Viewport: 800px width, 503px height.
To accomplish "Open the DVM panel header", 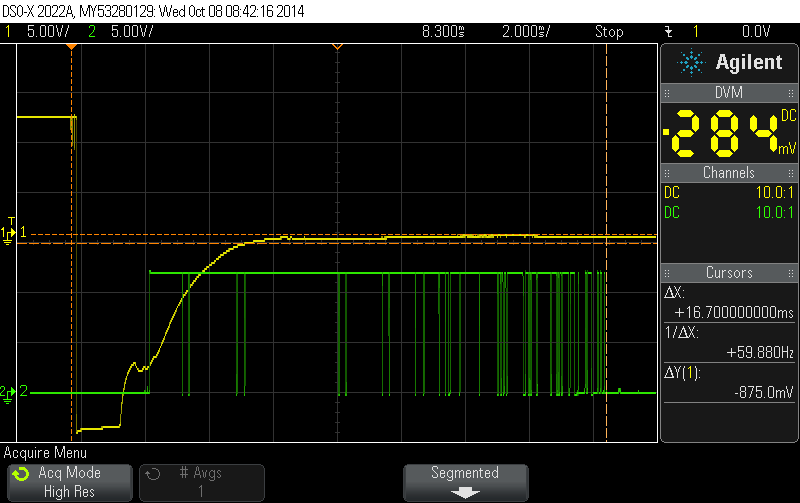I will 729,93.
